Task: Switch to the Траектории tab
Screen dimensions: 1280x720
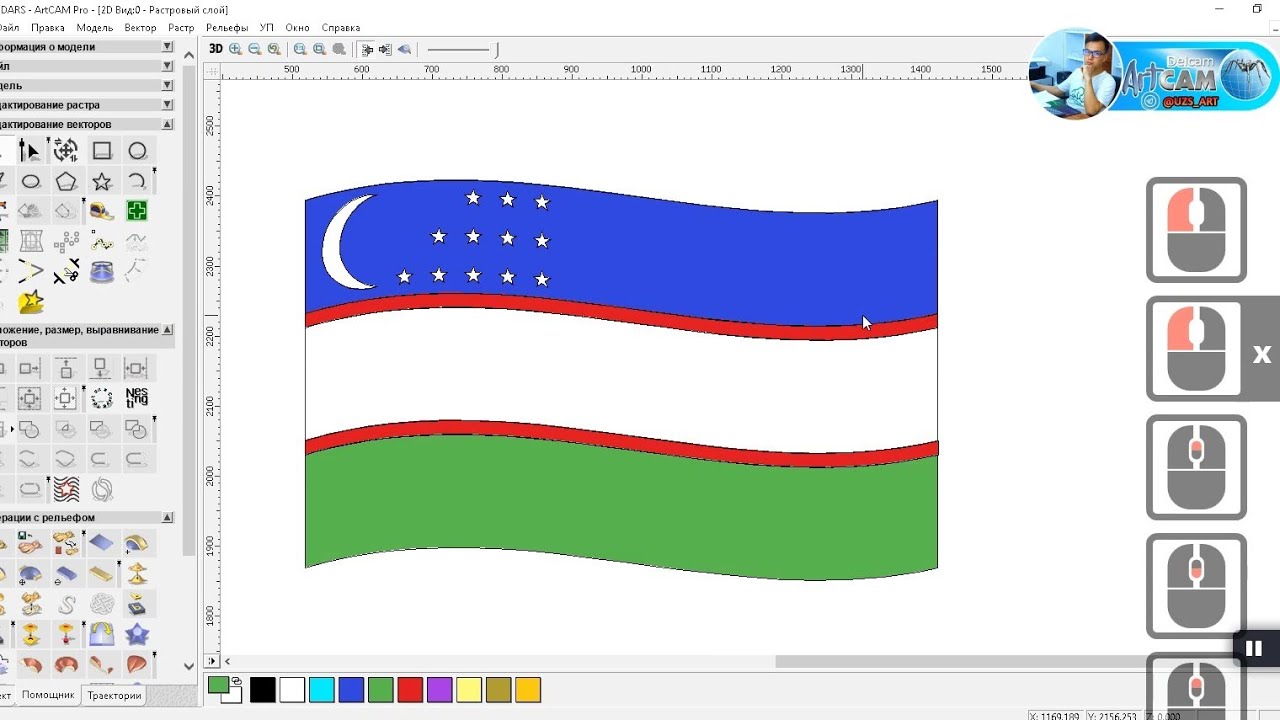Action: [114, 695]
